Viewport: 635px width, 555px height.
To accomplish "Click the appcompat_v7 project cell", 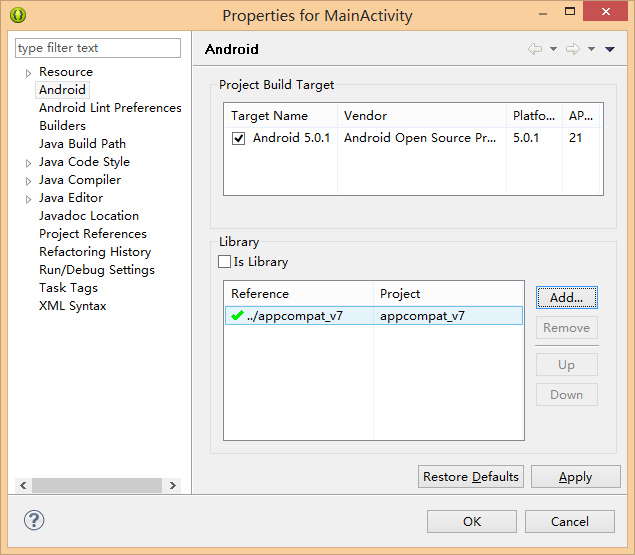I will (448, 316).
